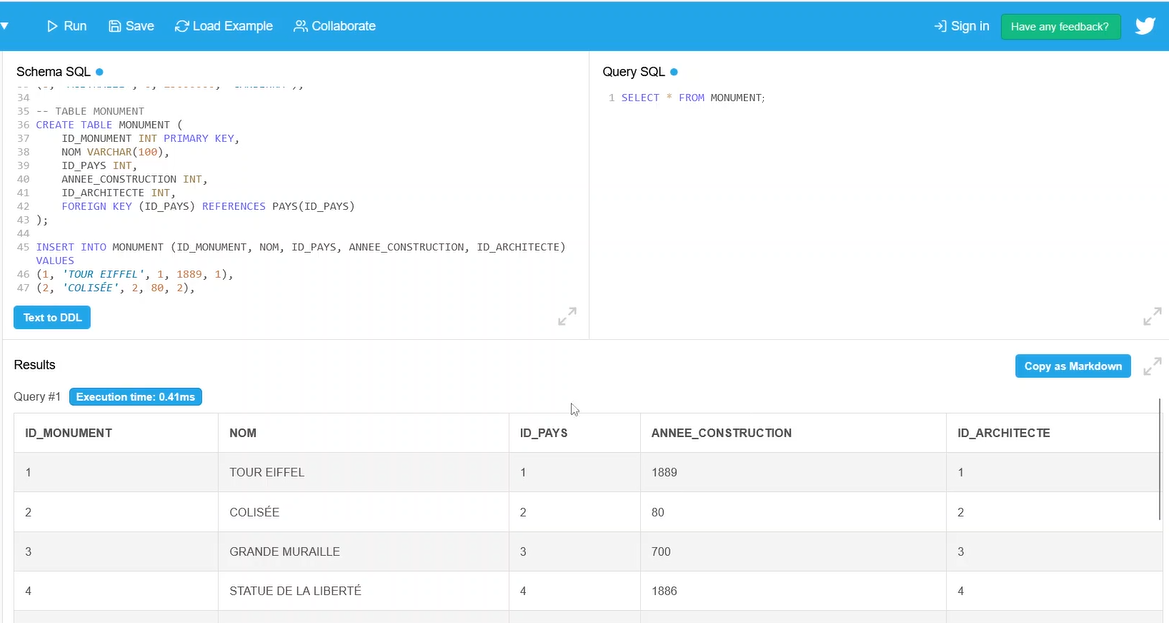
Task: Select the TOUR EIFFEL cell in results
Action: pyautogui.click(x=267, y=472)
